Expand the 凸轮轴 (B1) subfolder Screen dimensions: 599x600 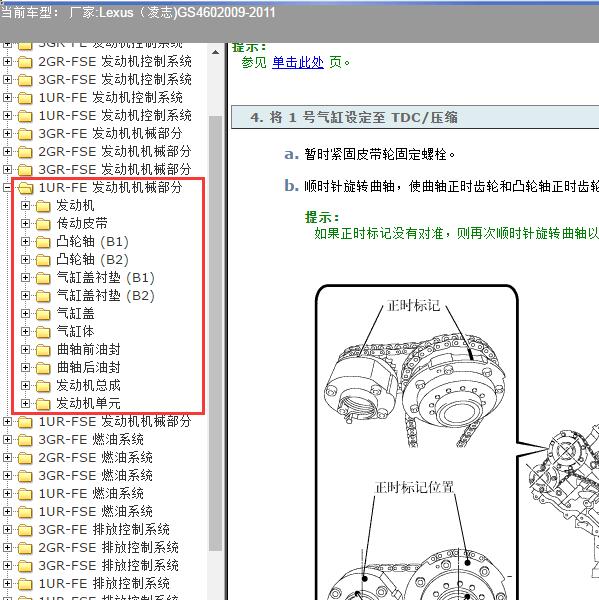pos(25,241)
